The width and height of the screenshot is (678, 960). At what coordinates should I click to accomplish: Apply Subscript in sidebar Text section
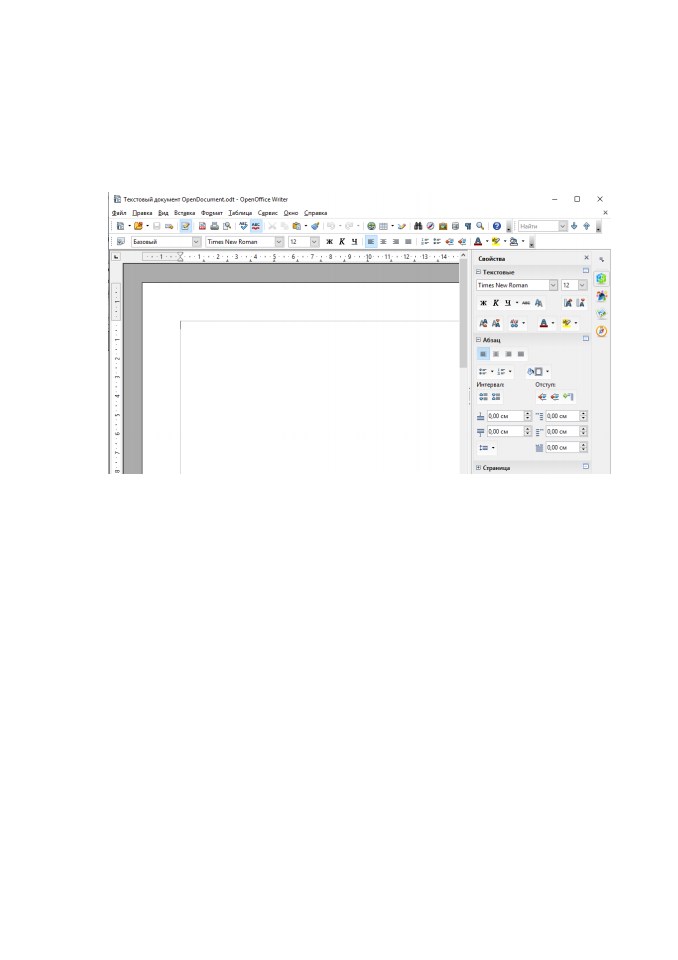coord(495,323)
